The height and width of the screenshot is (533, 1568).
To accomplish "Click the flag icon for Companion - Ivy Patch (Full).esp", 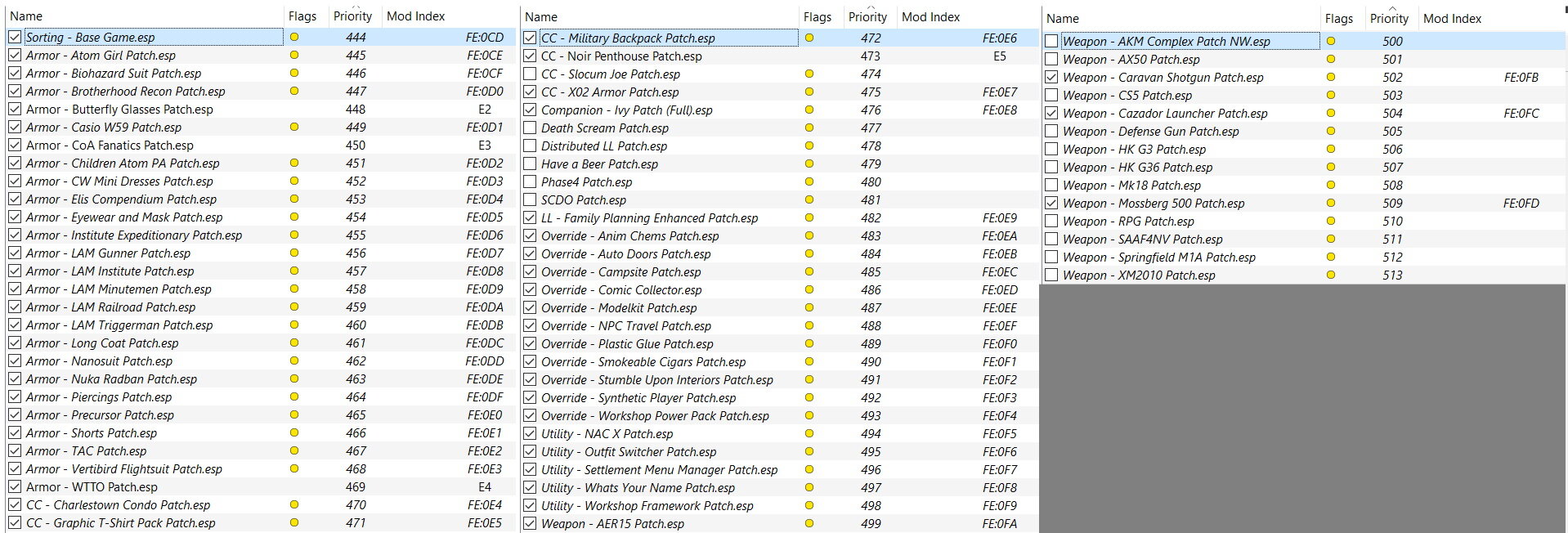I will pyautogui.click(x=809, y=110).
